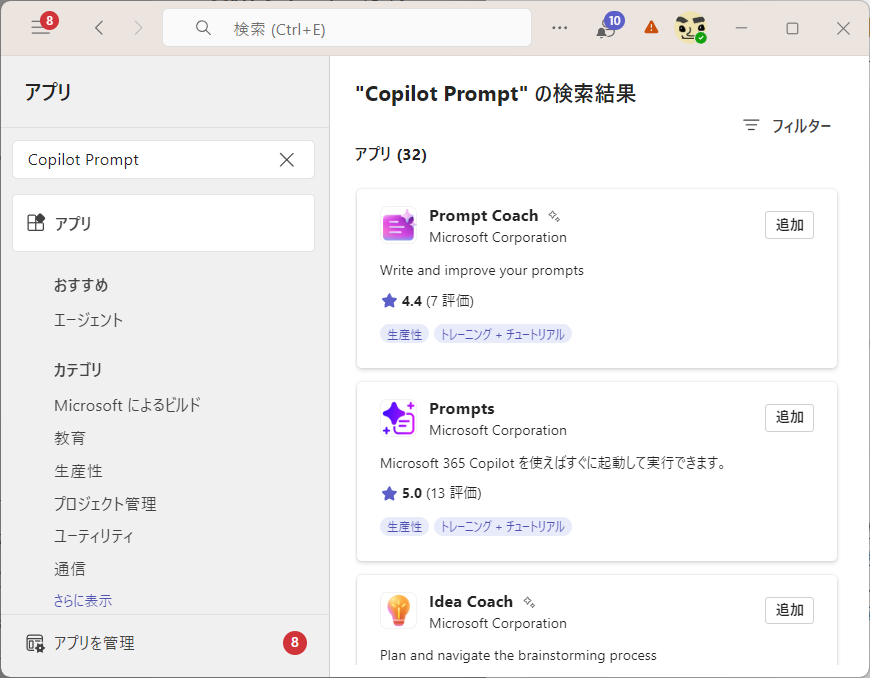Click the 5.0 (13 評価) rating text
This screenshot has height=678, width=870.
[x=441, y=493]
